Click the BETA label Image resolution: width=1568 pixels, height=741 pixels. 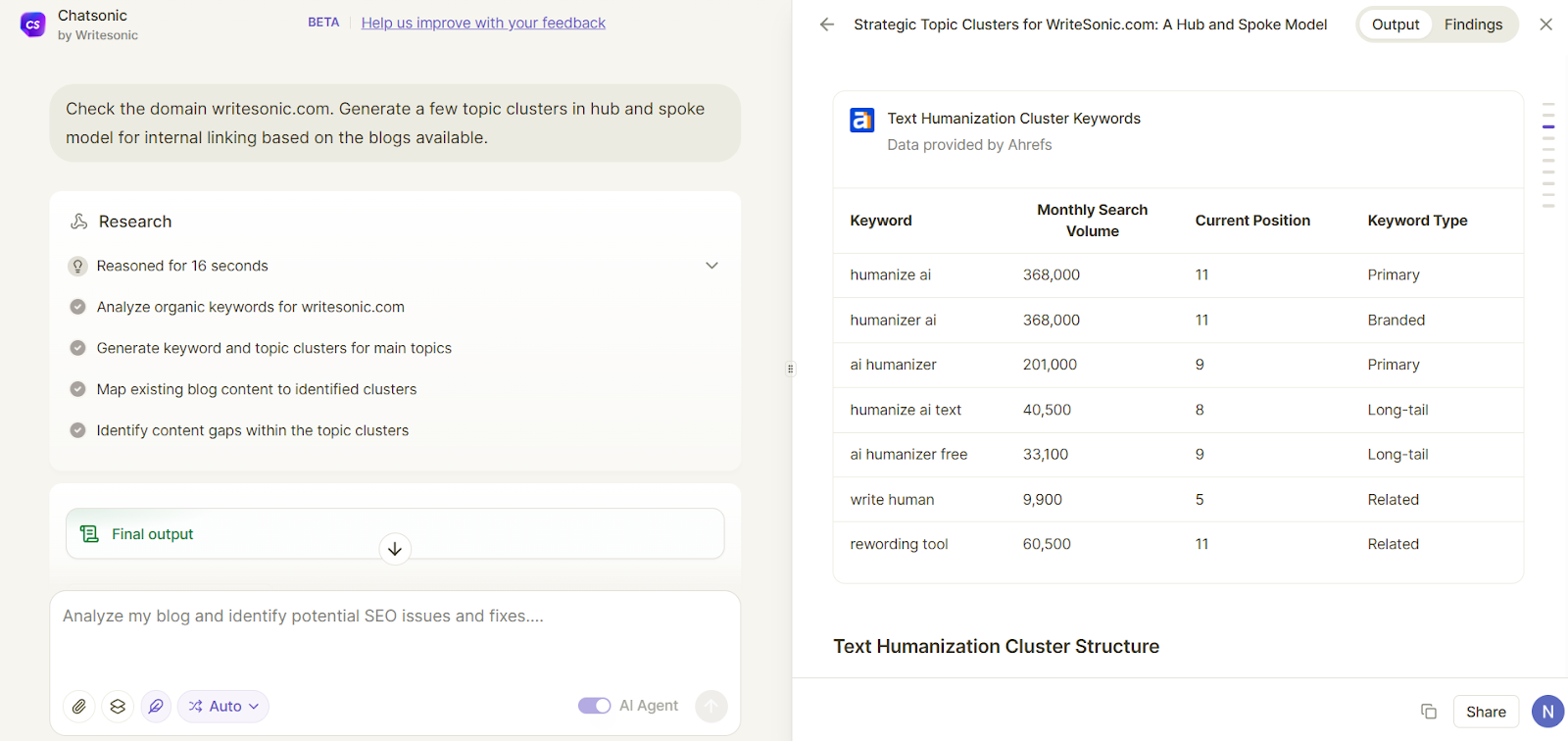[x=323, y=23]
